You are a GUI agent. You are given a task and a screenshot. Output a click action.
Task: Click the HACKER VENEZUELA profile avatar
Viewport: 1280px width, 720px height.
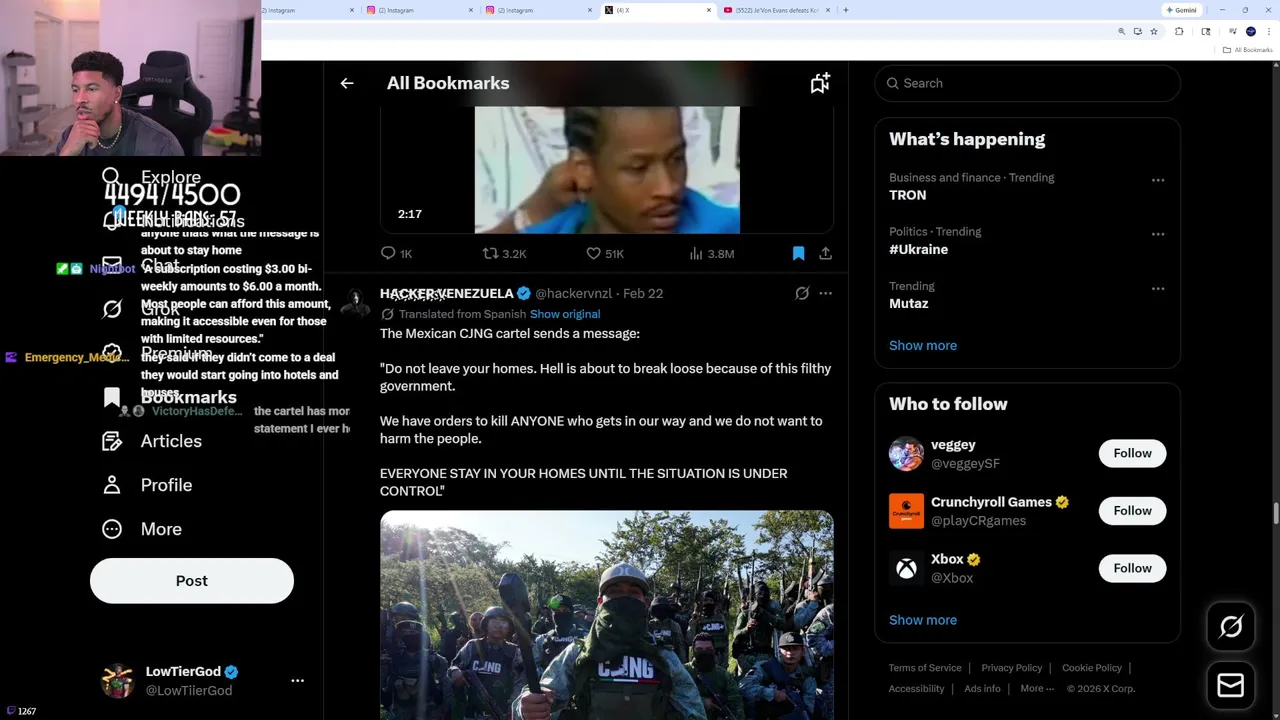[x=355, y=301]
